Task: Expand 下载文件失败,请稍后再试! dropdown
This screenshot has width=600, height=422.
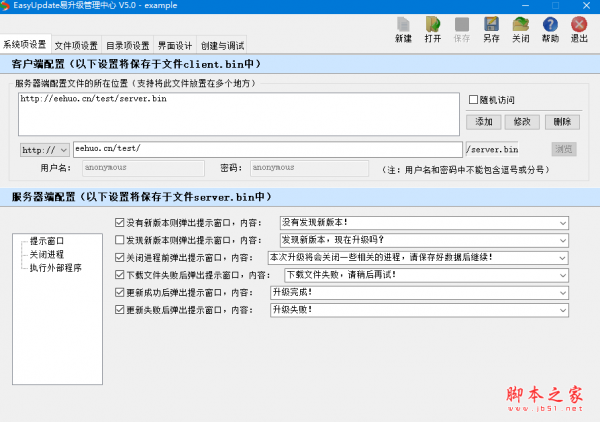Action: click(x=562, y=275)
